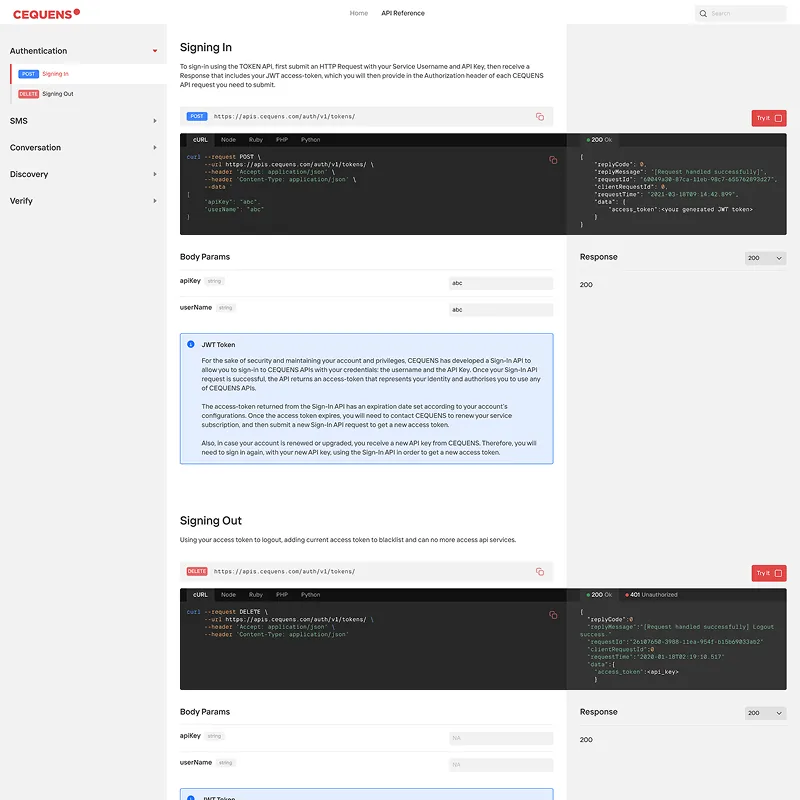Select 200 Ok tab in Signing Out response

point(599,595)
